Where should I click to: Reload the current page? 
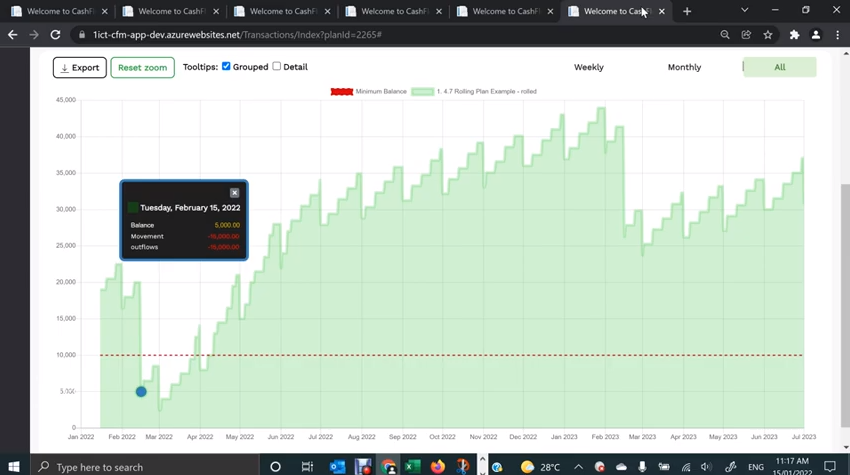[x=55, y=35]
